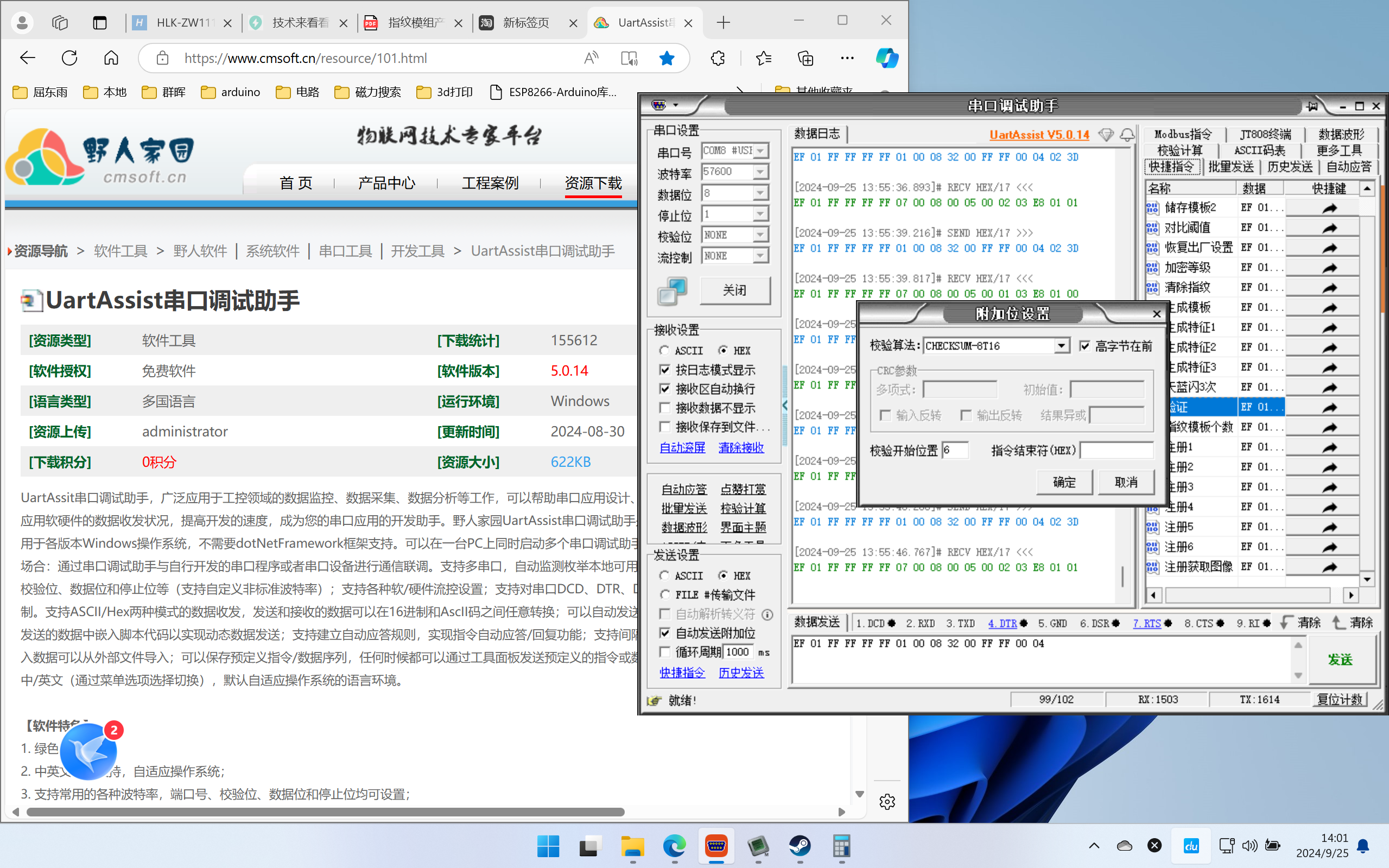Click the command list horizontal scrollbar
The height and width of the screenshot is (868, 1389).
click(x=1248, y=595)
